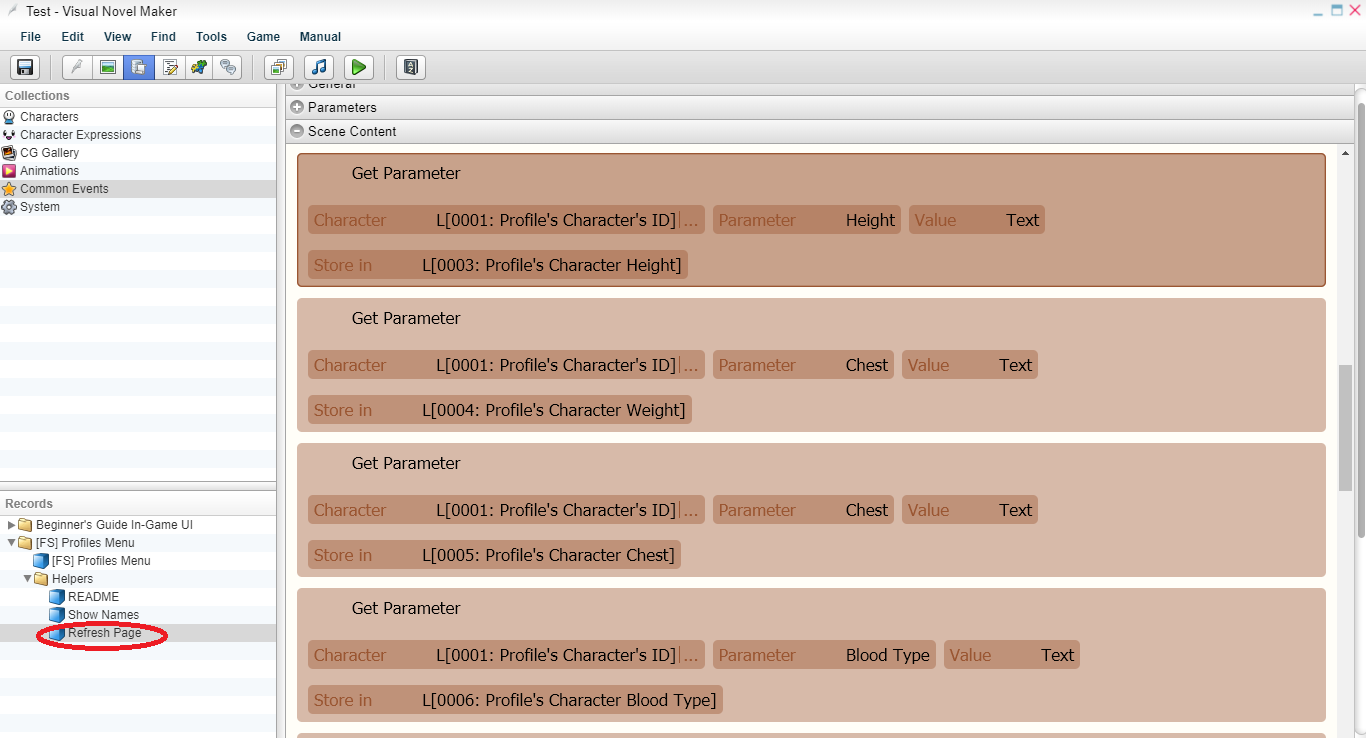The width and height of the screenshot is (1366, 738).
Task: Open the A-Z dictionary book icon
Action: pos(411,67)
